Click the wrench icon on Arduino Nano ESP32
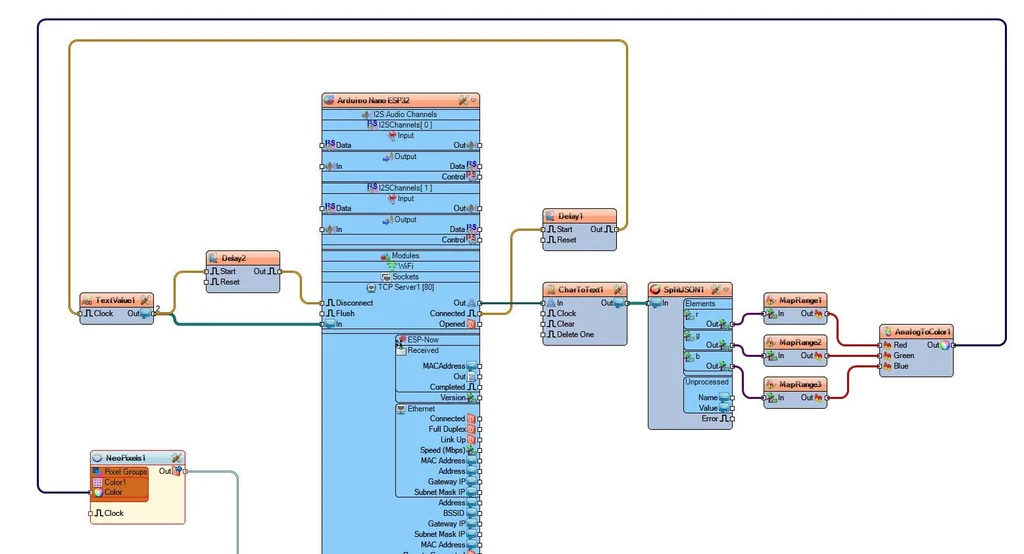 coord(463,100)
